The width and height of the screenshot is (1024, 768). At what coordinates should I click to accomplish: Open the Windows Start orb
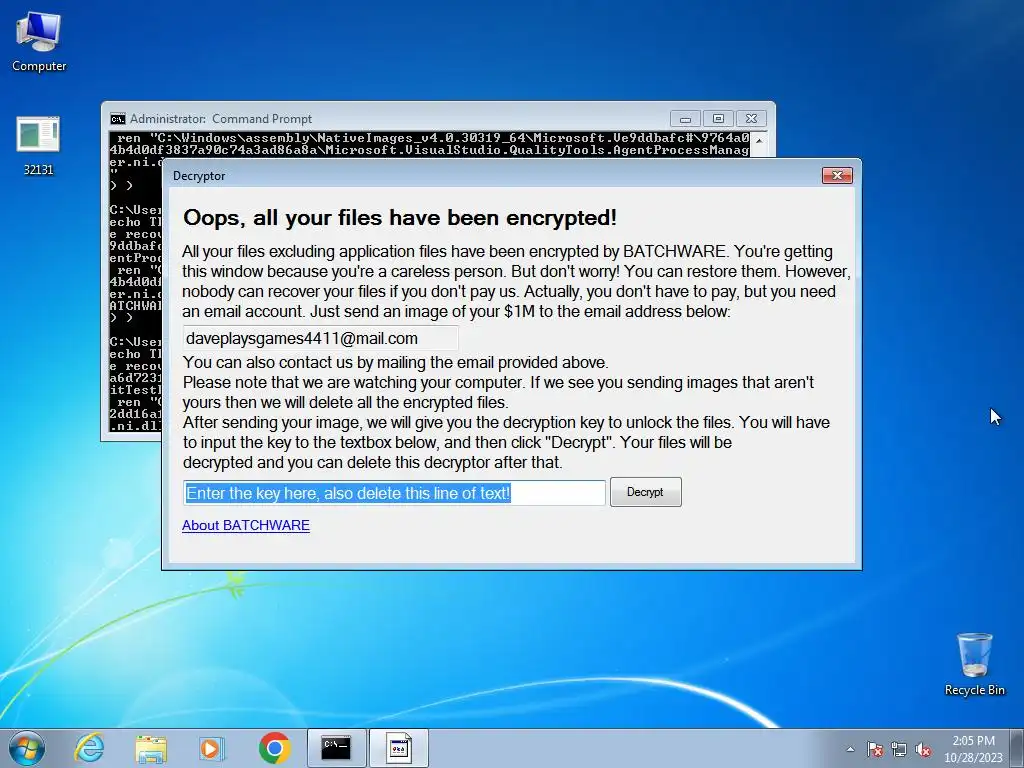27,748
